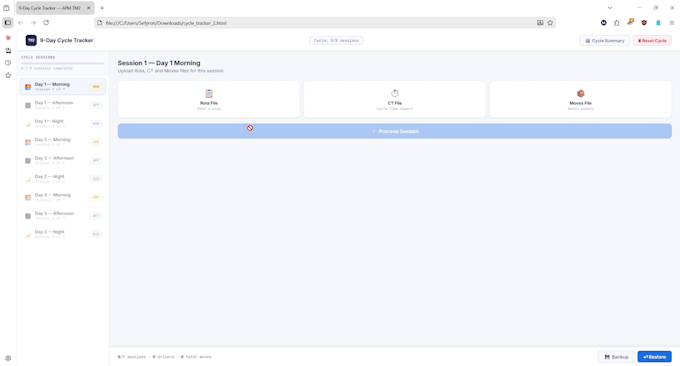Select Day 2 — Night session

click(x=63, y=179)
